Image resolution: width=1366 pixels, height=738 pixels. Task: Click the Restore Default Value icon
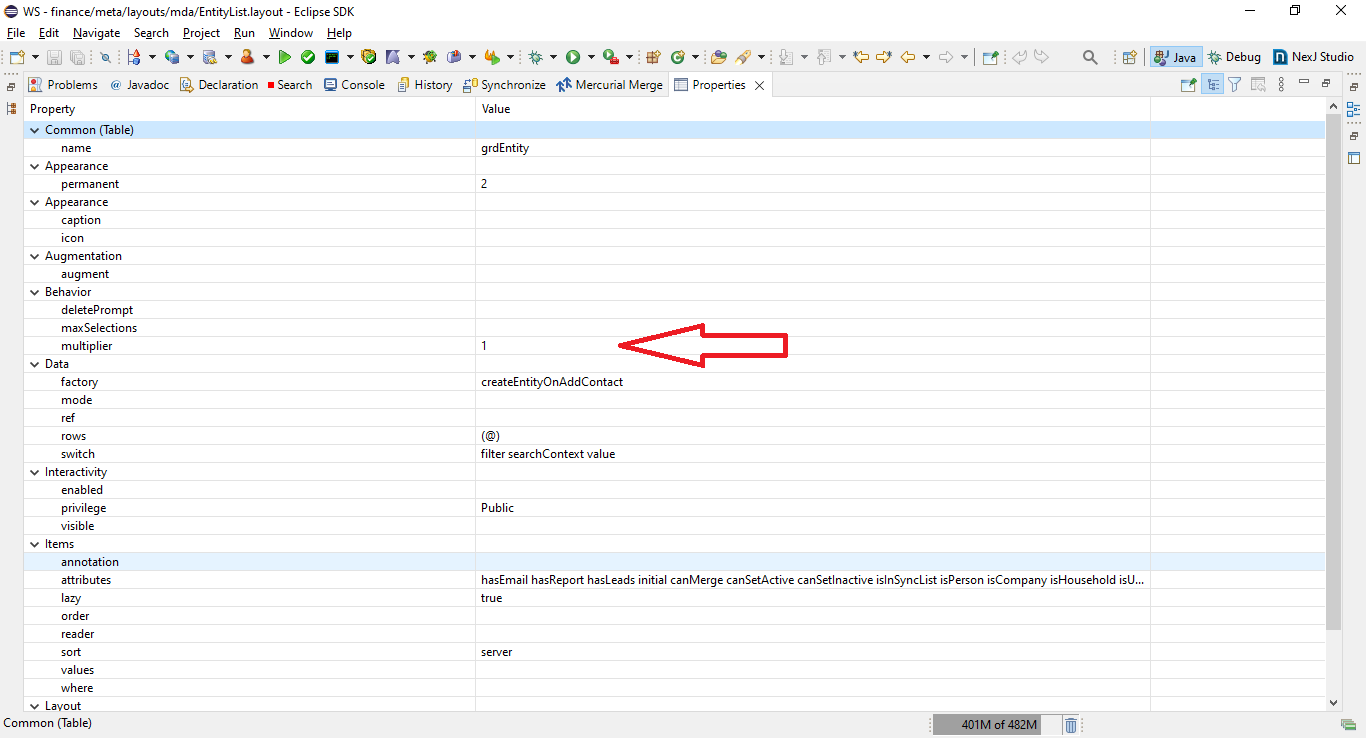pyautogui.click(x=1258, y=84)
